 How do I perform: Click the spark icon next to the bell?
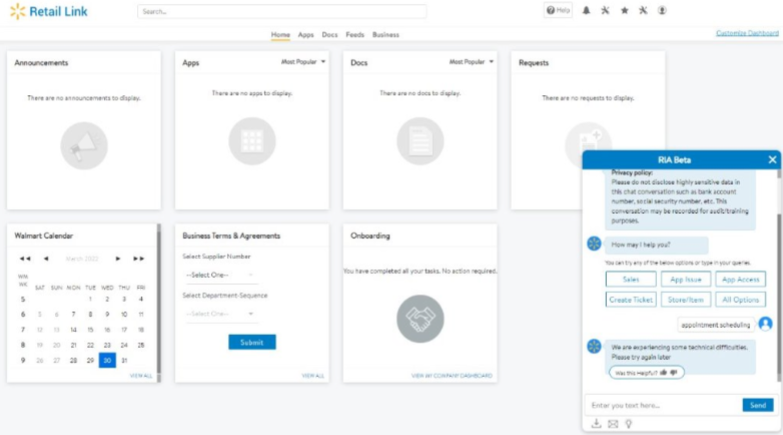tap(605, 10)
